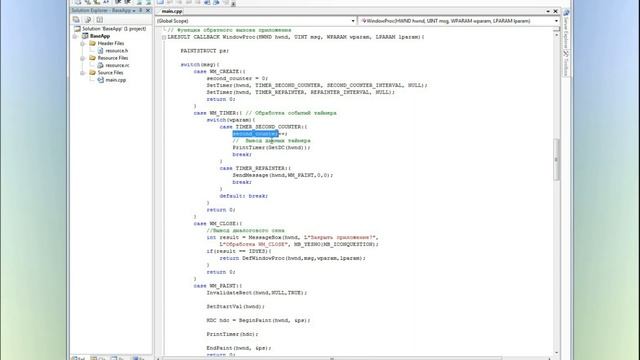
Task: Click 'InvalidateRect(hwnd,NULL,TRUE);' line
Action: point(257,293)
